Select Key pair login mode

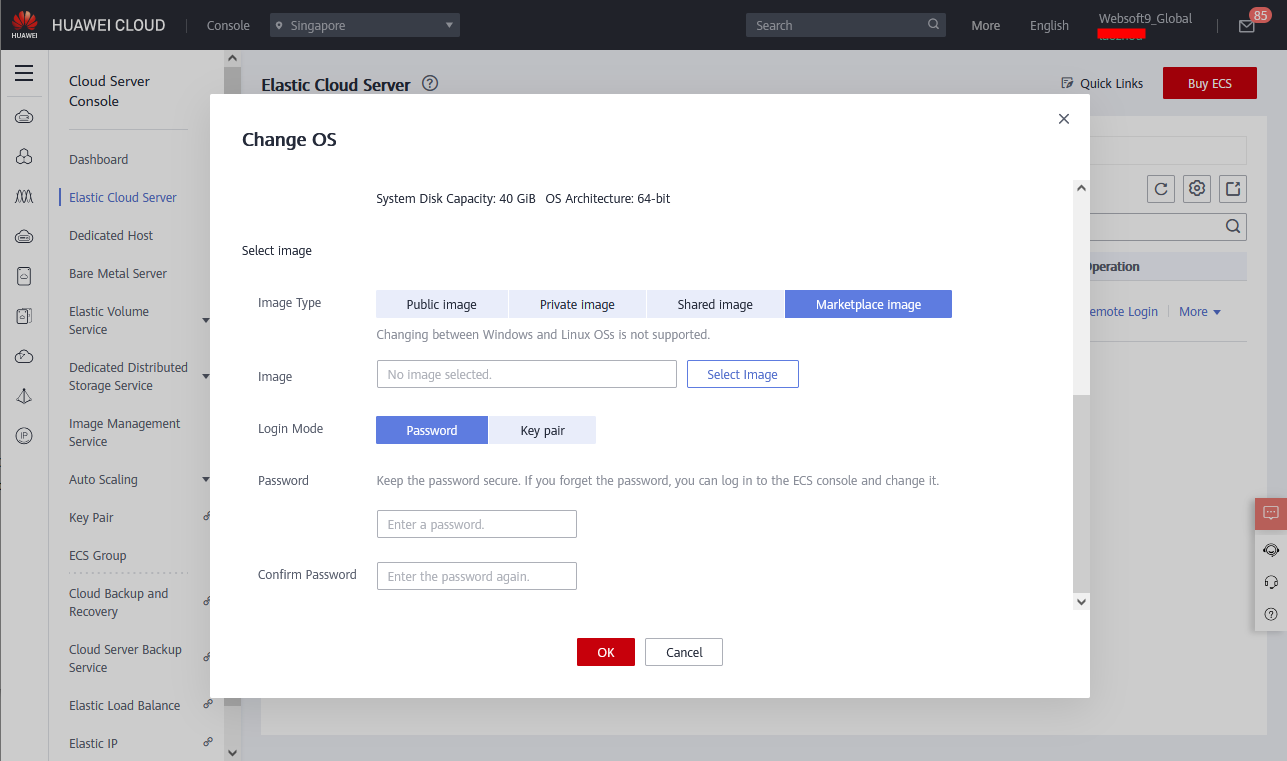pyautogui.click(x=542, y=430)
